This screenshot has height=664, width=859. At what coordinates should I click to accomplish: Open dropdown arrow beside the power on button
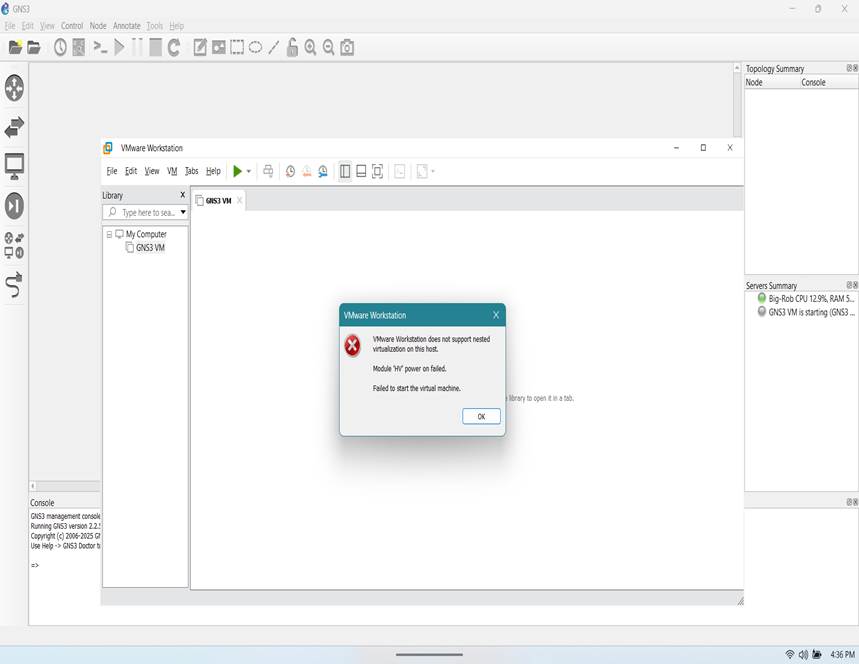coord(249,171)
